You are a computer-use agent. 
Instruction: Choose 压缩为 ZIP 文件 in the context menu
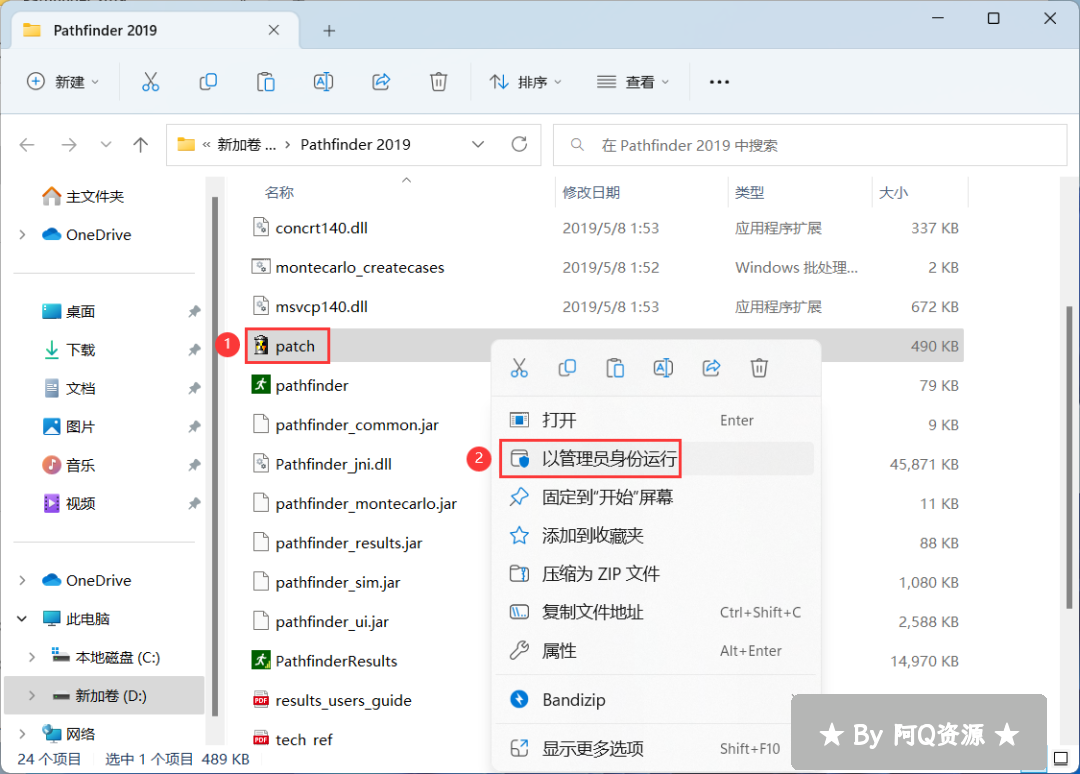[654, 574]
